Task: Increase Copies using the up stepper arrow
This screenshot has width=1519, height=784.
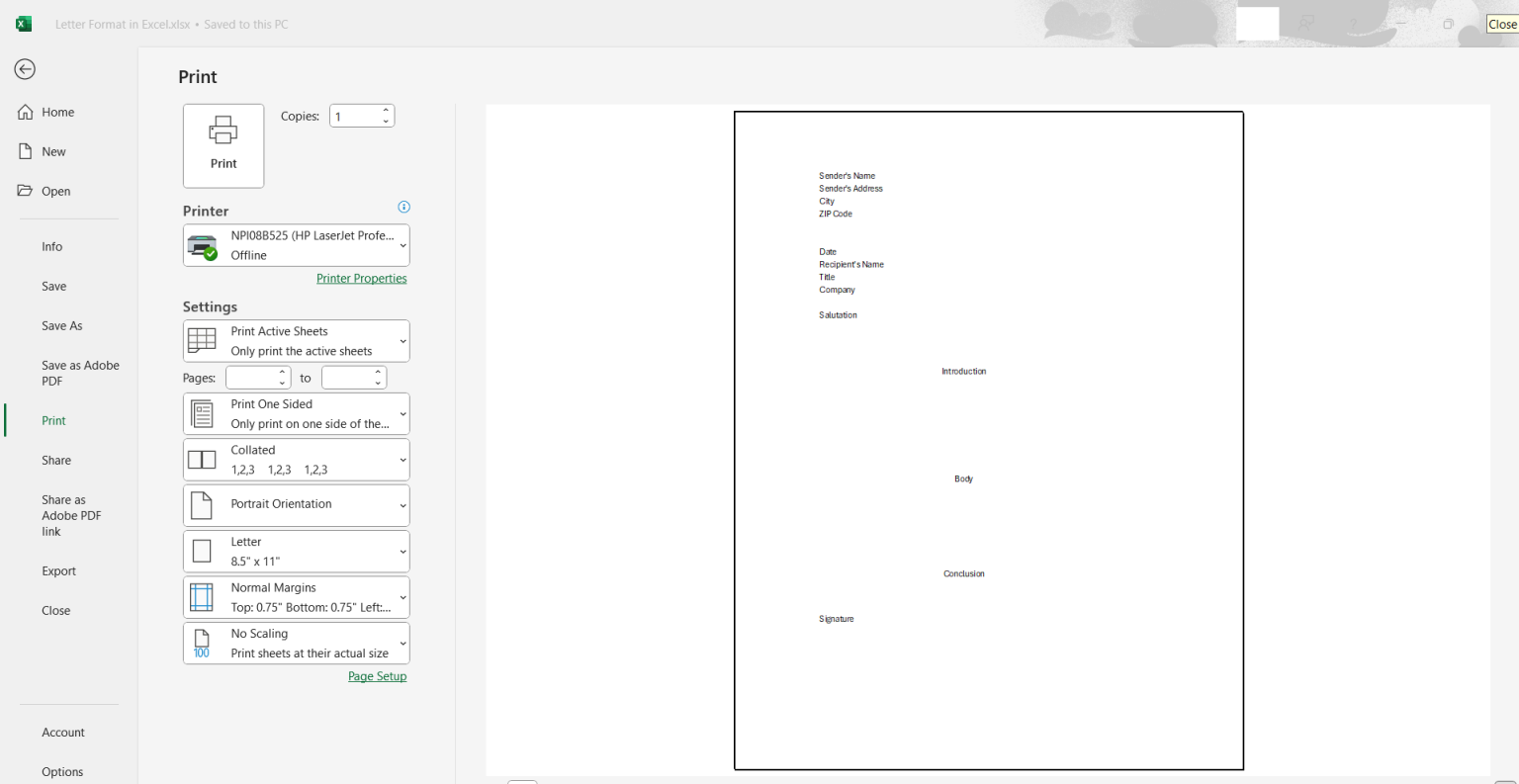Action: coord(385,110)
